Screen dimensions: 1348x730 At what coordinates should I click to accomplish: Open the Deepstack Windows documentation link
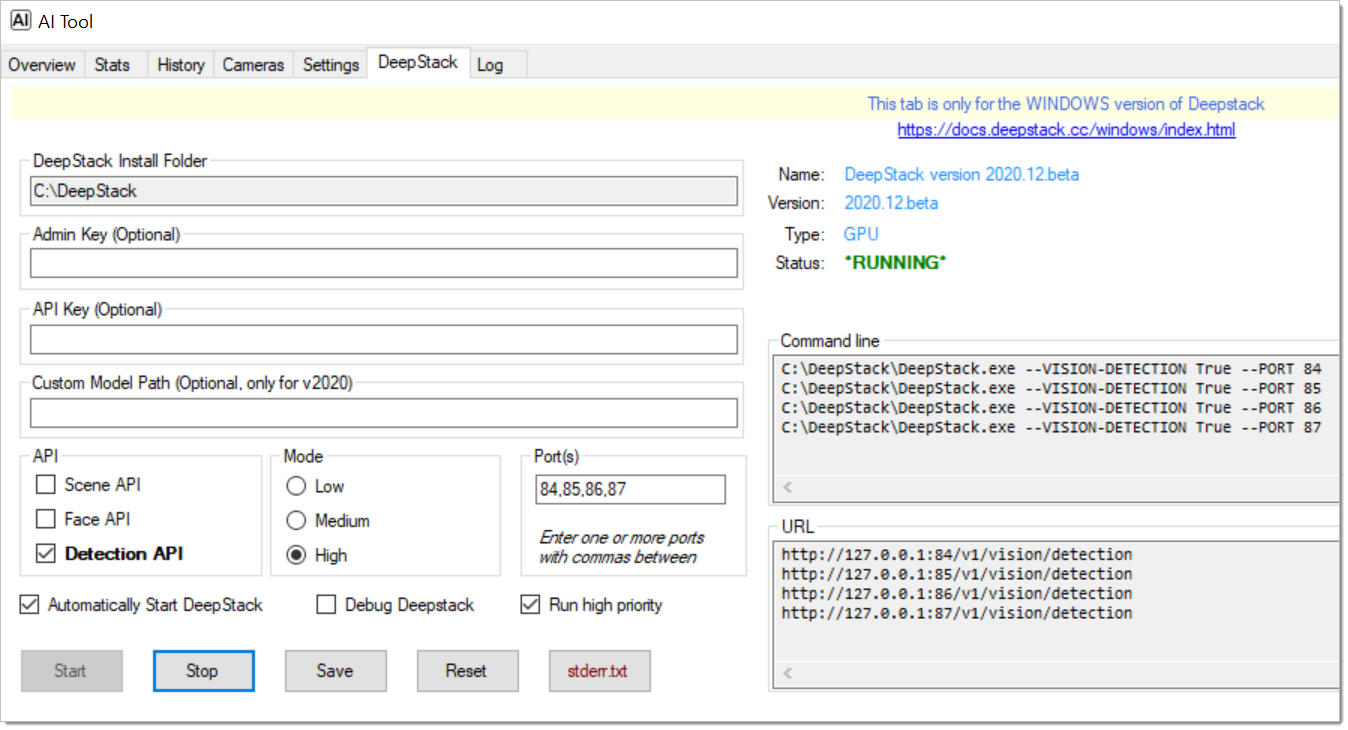[x=1066, y=130]
